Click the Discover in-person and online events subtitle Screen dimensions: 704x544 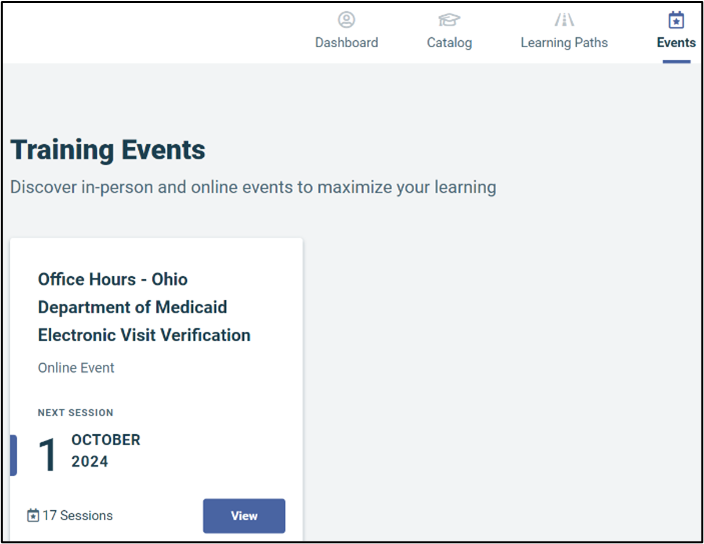tap(253, 187)
